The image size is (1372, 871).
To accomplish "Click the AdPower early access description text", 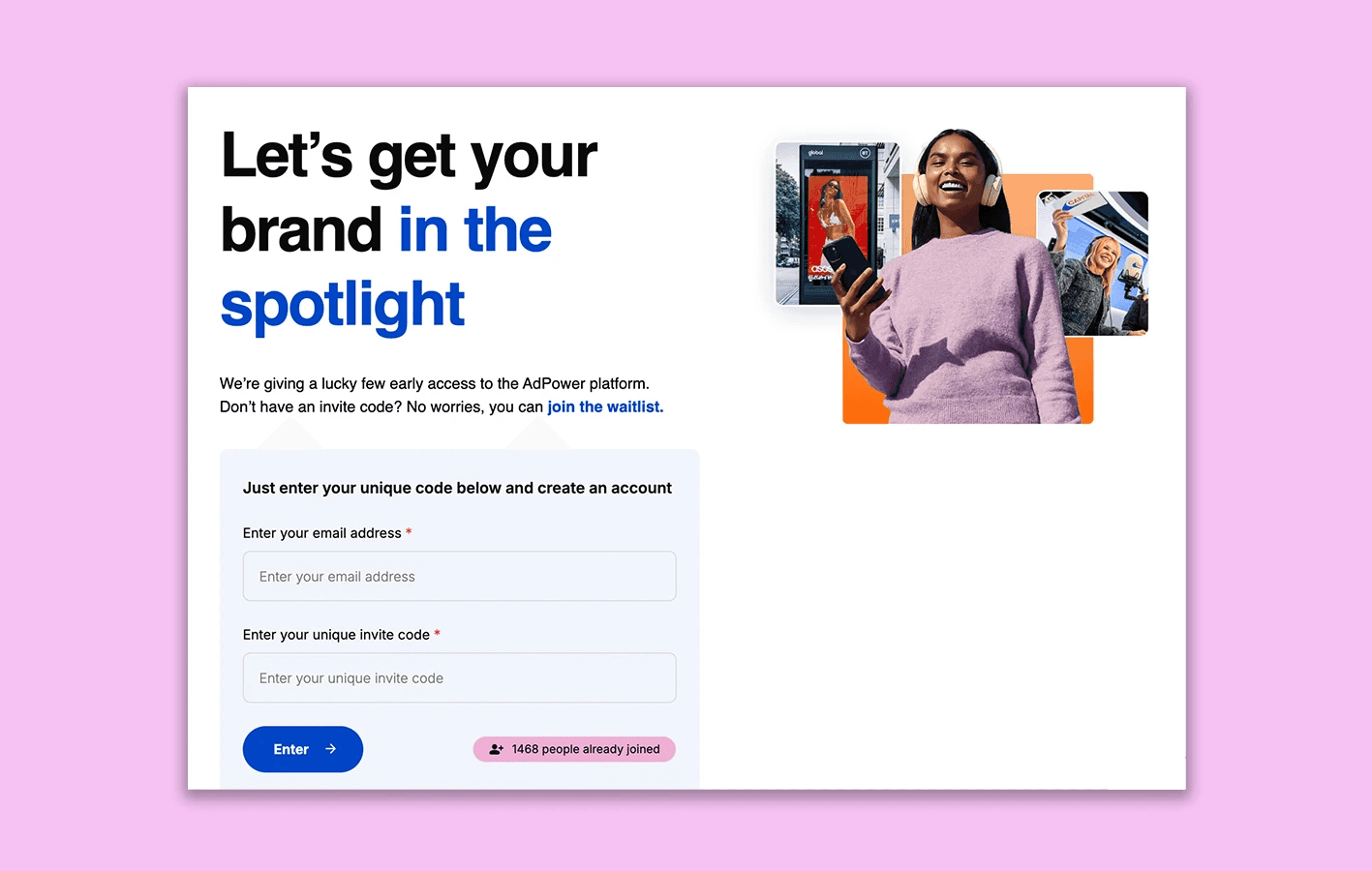I will point(435,383).
